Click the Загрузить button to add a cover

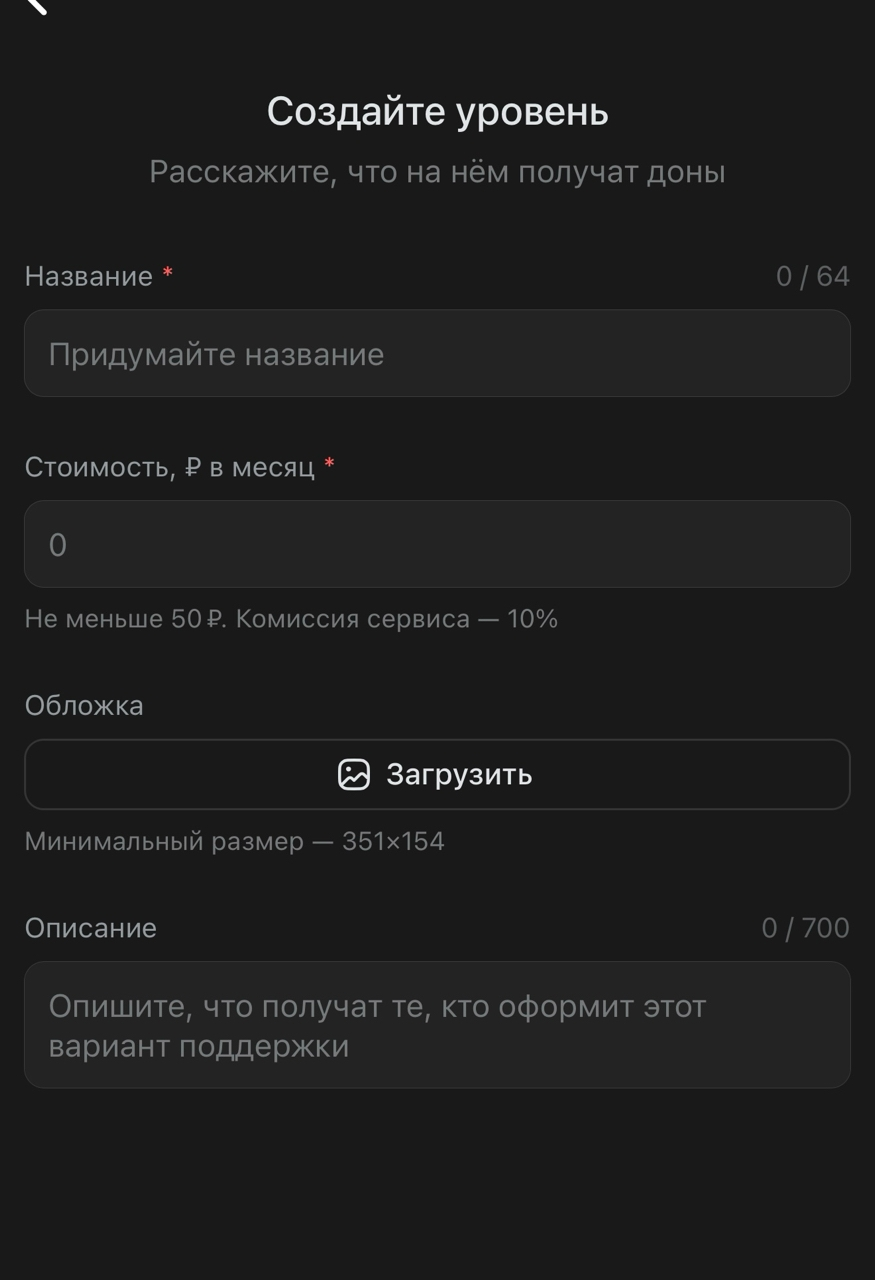coord(437,774)
